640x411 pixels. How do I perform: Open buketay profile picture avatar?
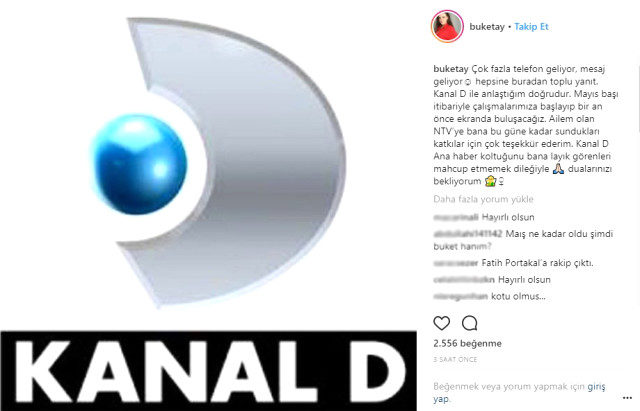[447, 27]
